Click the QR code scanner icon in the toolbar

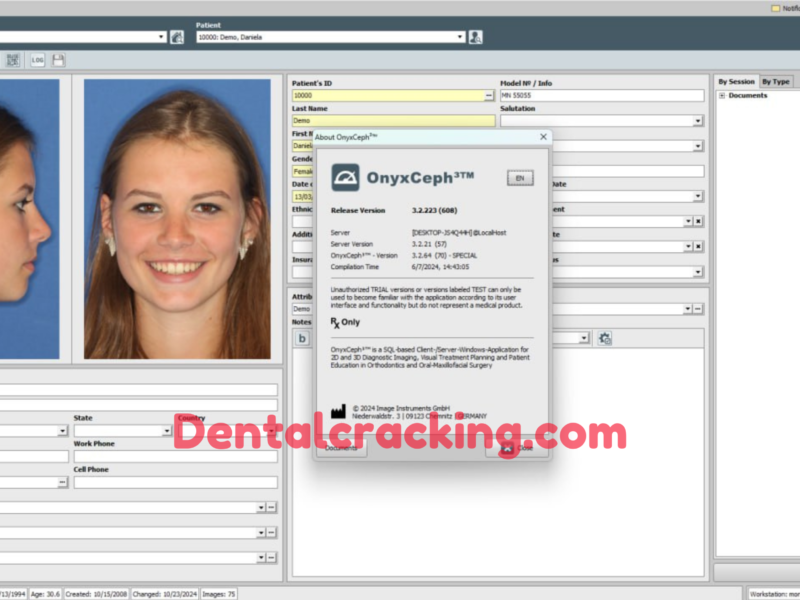13,60
